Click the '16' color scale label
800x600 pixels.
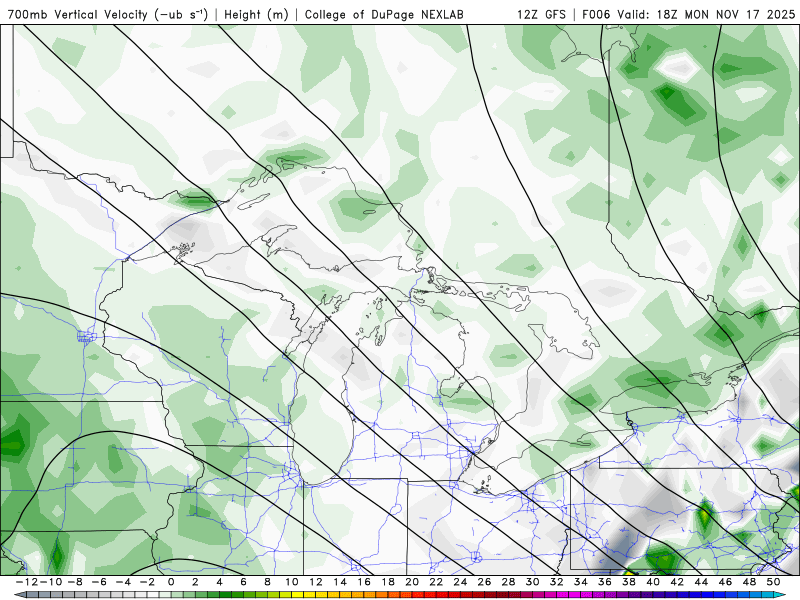coord(364,582)
